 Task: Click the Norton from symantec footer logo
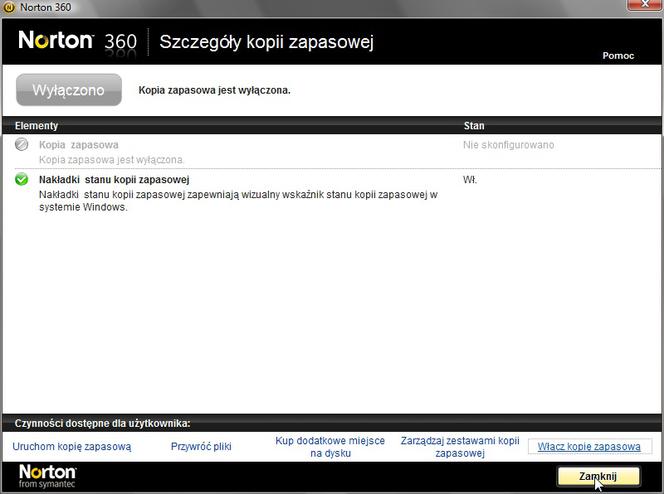tap(47, 476)
